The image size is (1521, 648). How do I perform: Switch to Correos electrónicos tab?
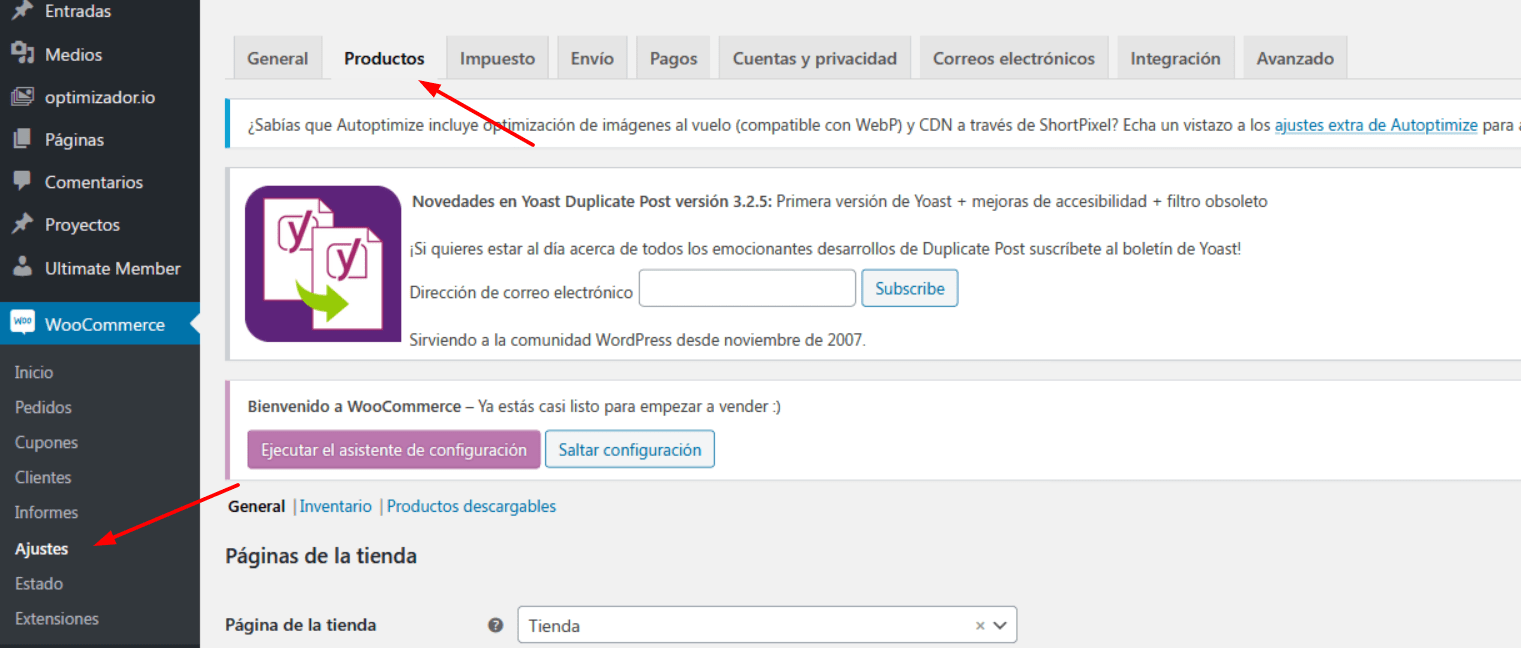[1014, 58]
